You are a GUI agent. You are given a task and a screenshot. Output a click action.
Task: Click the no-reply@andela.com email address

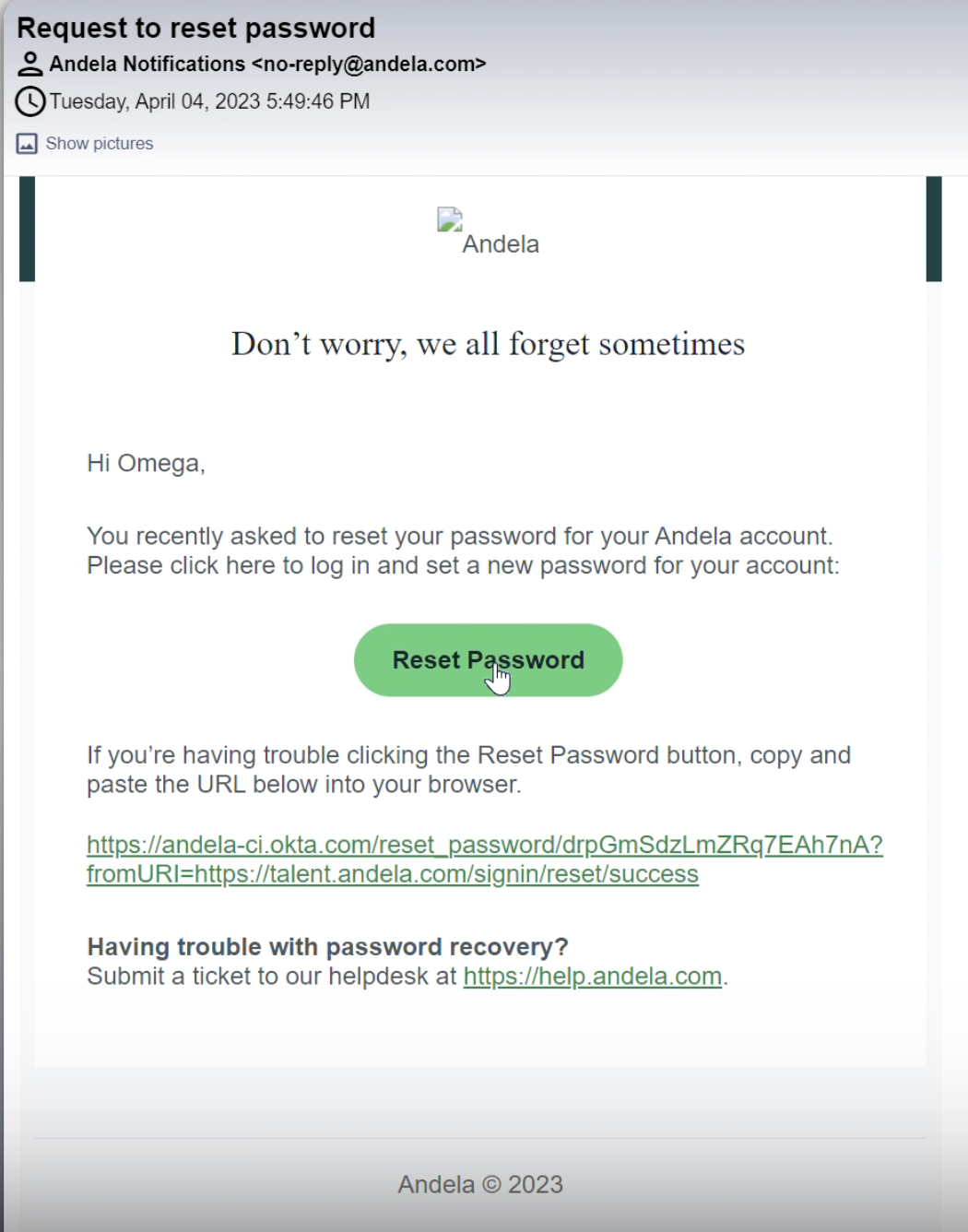click(369, 64)
